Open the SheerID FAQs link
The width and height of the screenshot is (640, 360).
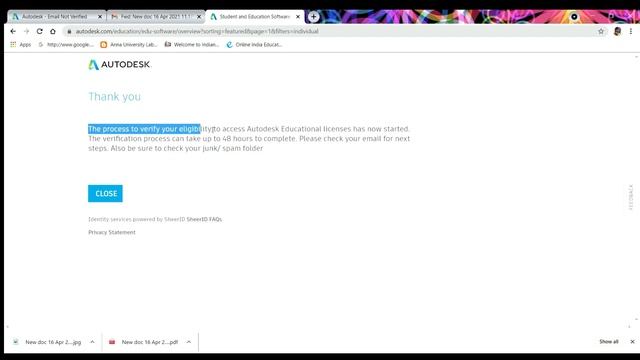204,219
